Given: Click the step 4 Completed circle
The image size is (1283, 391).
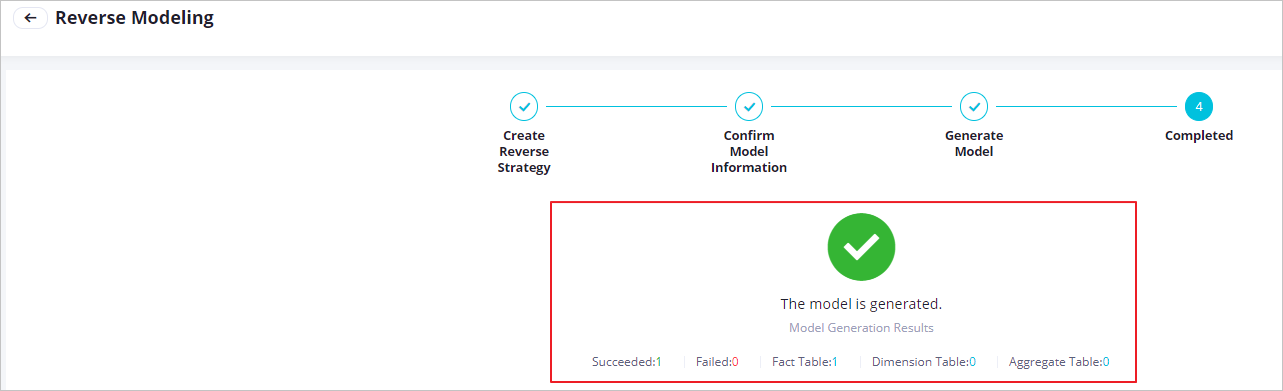Looking at the screenshot, I should tap(1199, 106).
